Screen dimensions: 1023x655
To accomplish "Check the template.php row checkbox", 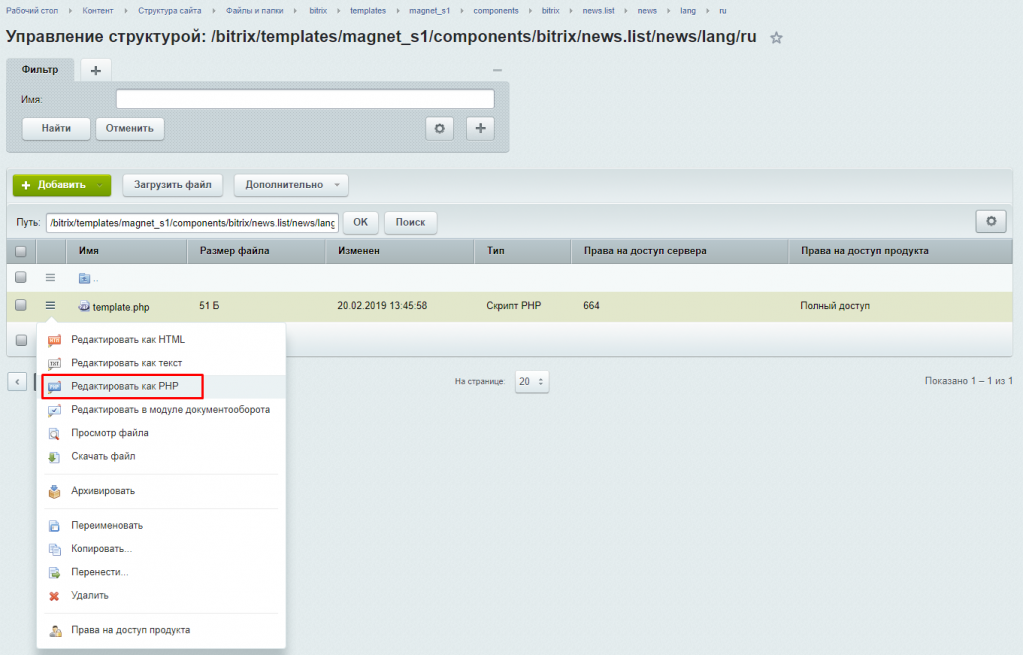I will coord(21,305).
